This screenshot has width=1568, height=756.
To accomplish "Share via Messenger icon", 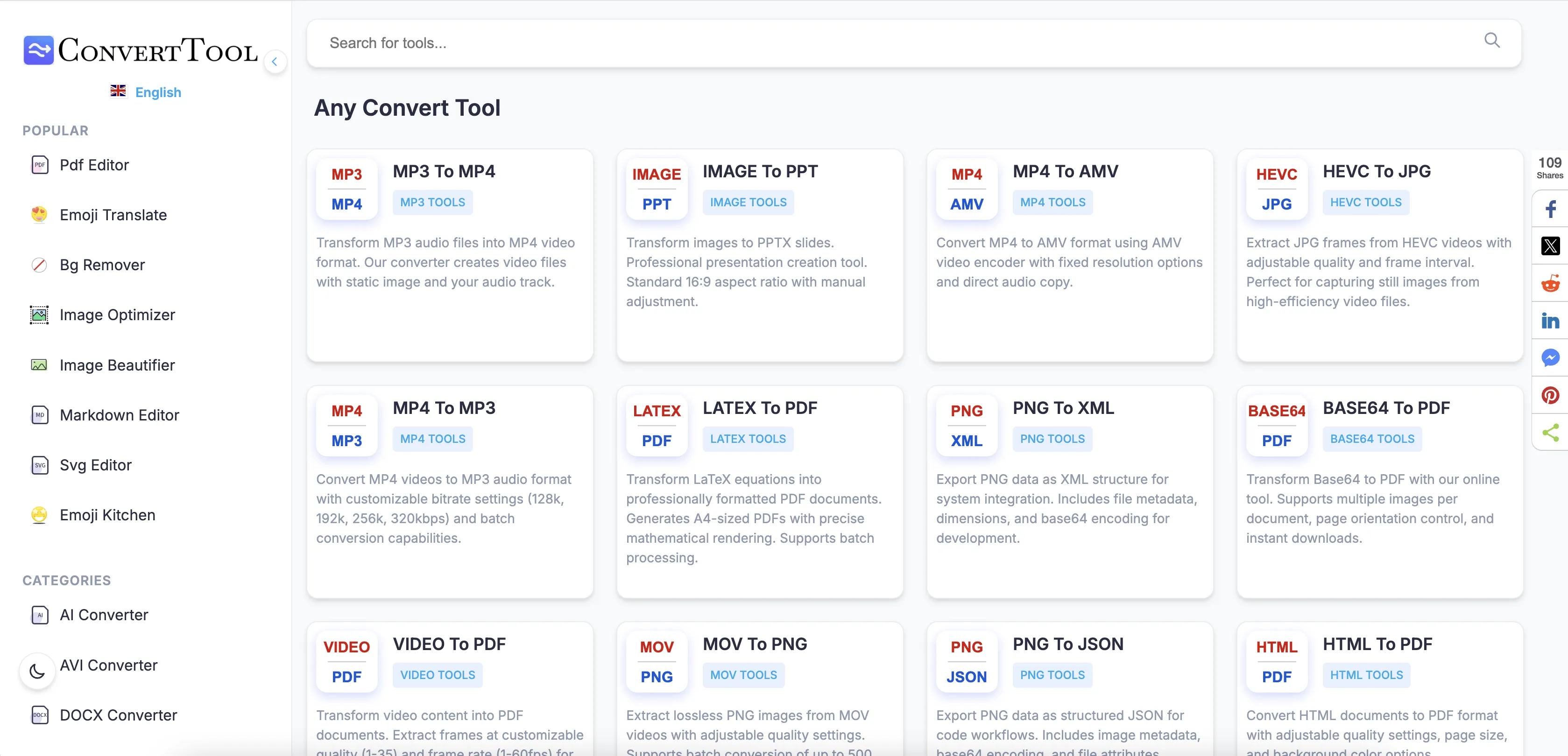I will [x=1550, y=357].
